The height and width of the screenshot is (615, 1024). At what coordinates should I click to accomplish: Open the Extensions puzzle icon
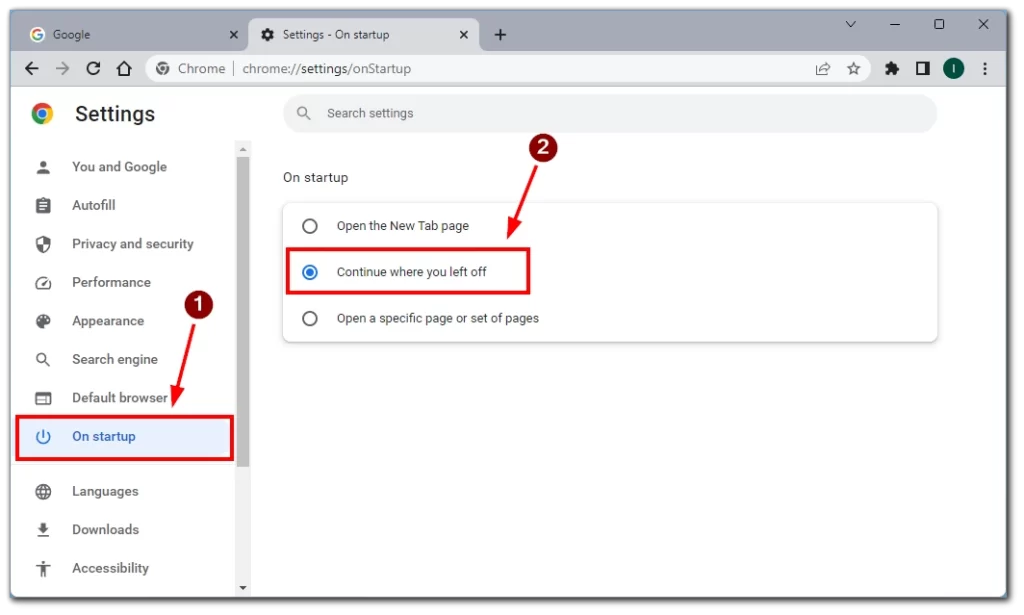click(x=891, y=69)
